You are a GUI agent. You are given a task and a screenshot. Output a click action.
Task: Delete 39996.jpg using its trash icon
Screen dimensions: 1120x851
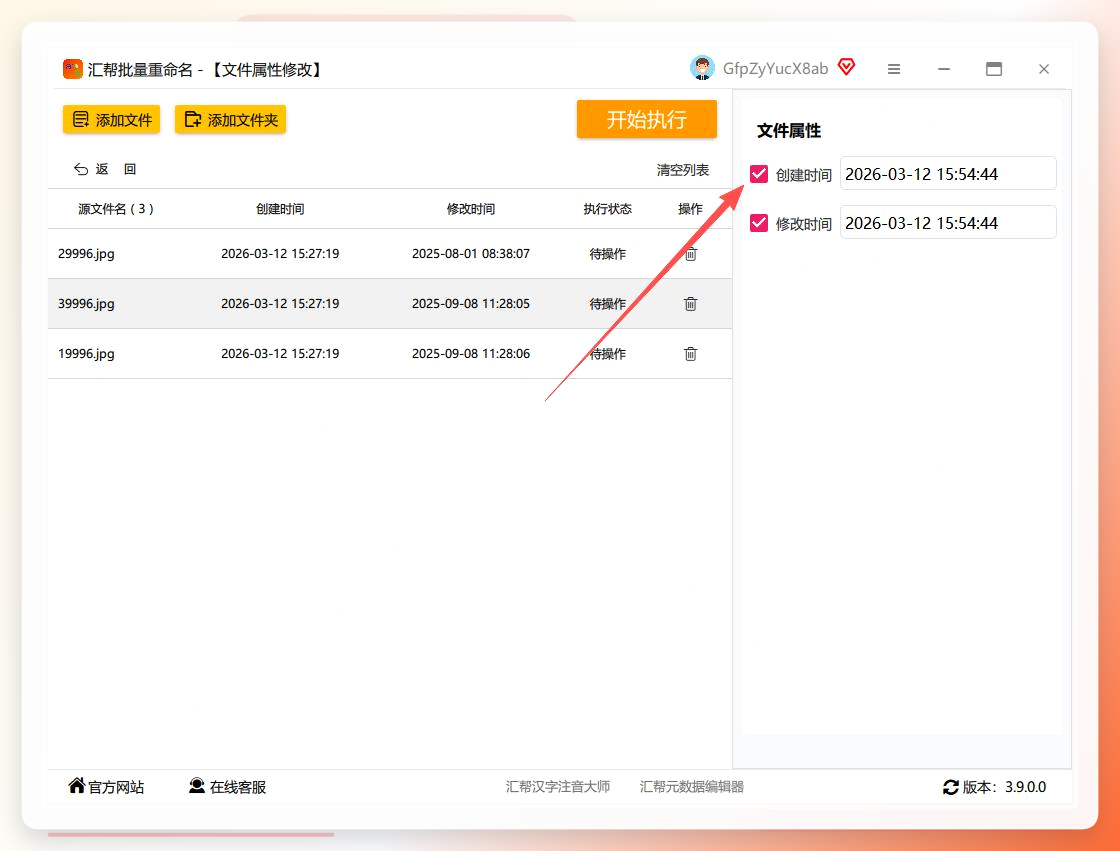[x=691, y=304]
